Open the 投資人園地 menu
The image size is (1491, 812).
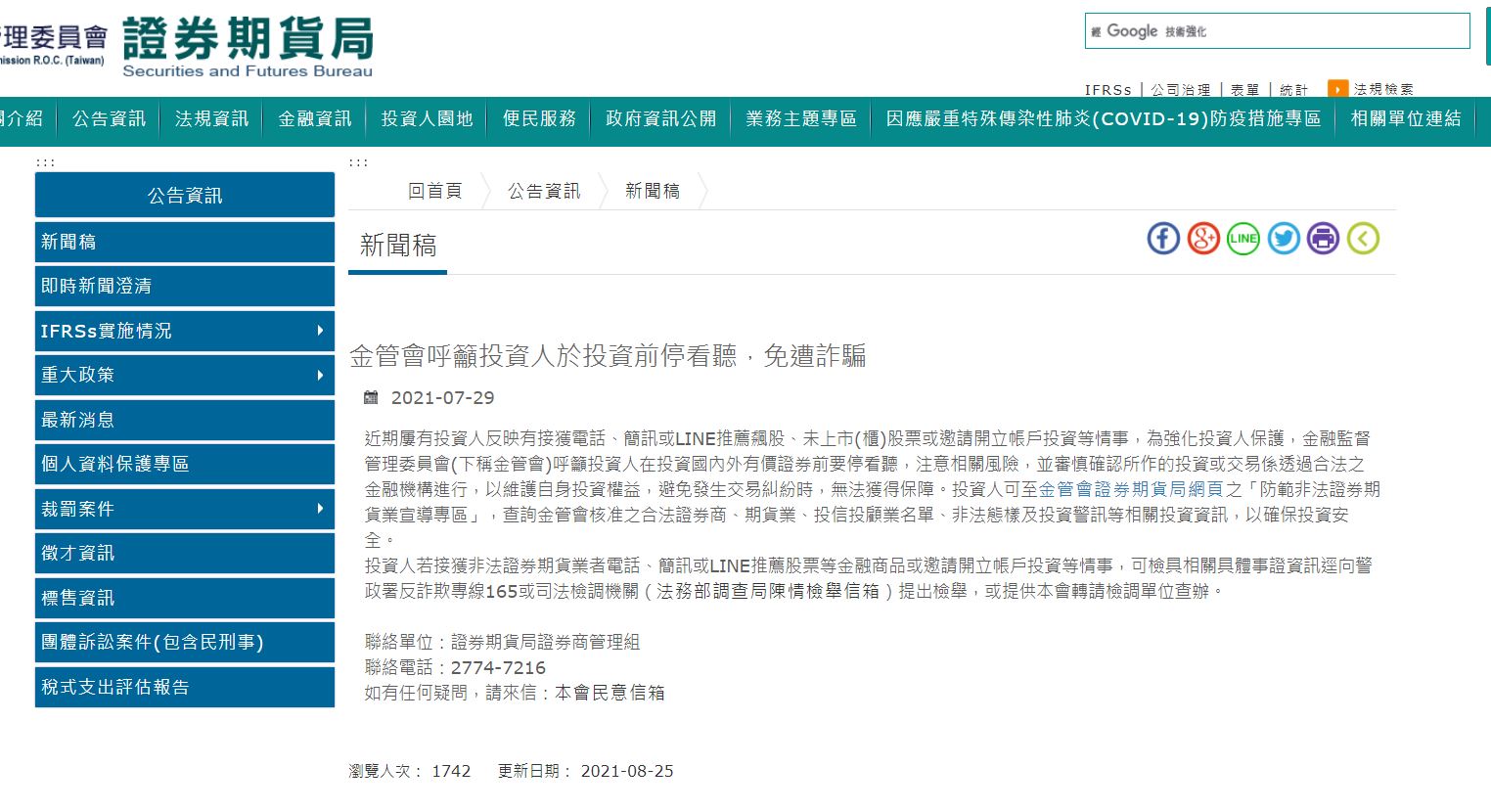426,118
